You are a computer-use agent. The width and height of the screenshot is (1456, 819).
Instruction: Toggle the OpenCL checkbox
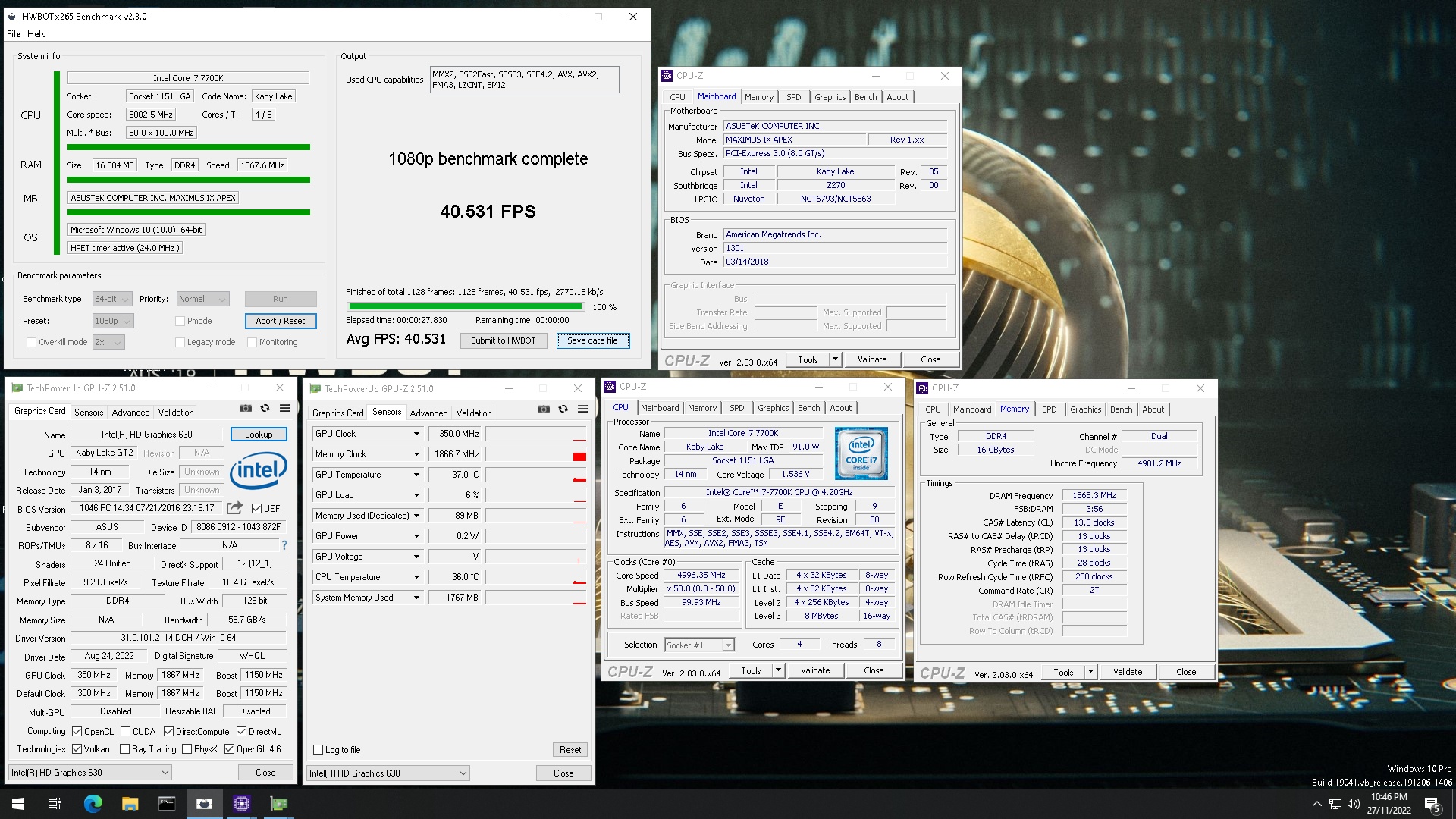pos(77,732)
